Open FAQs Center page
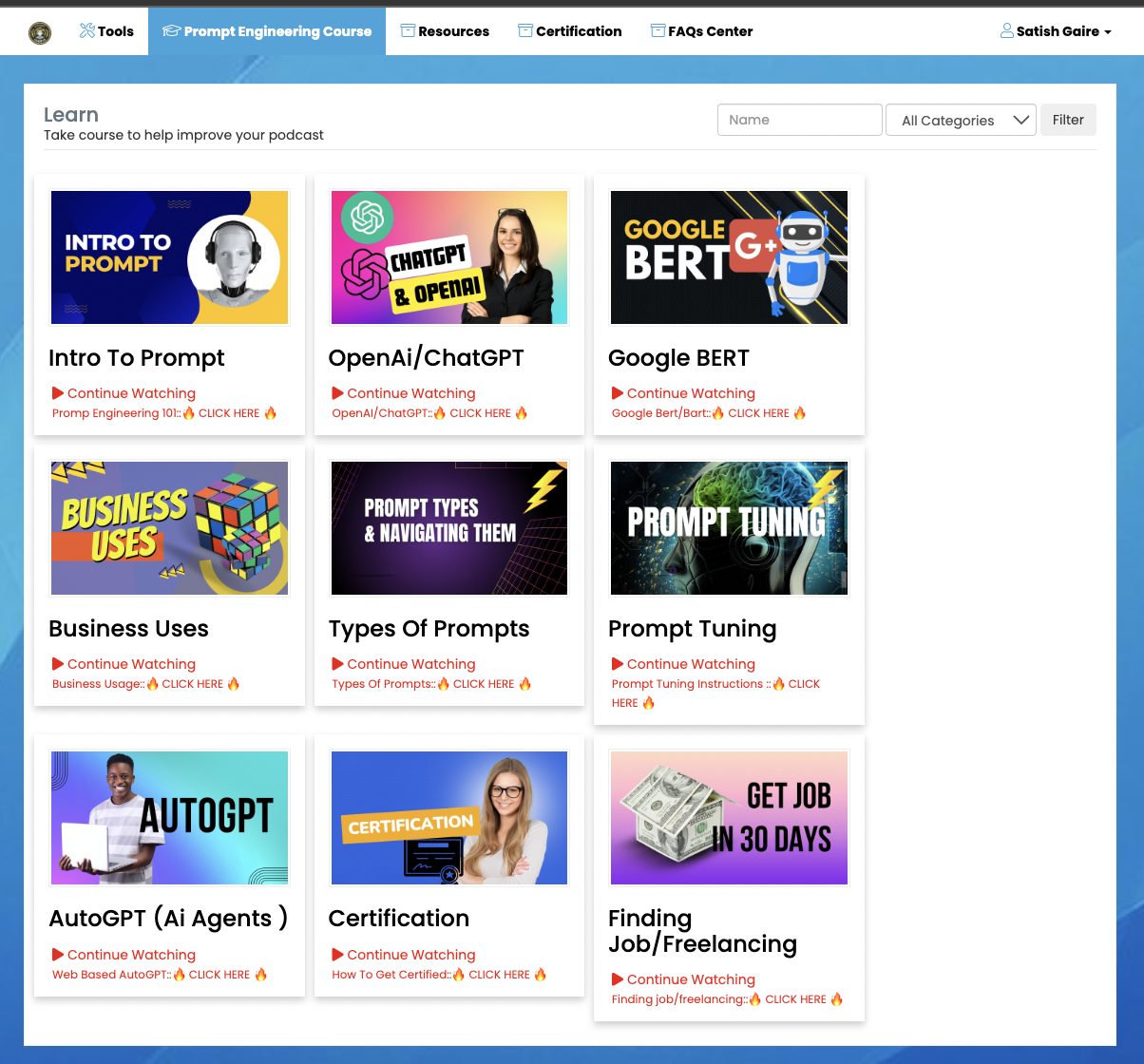The height and width of the screenshot is (1064, 1144). tap(701, 31)
